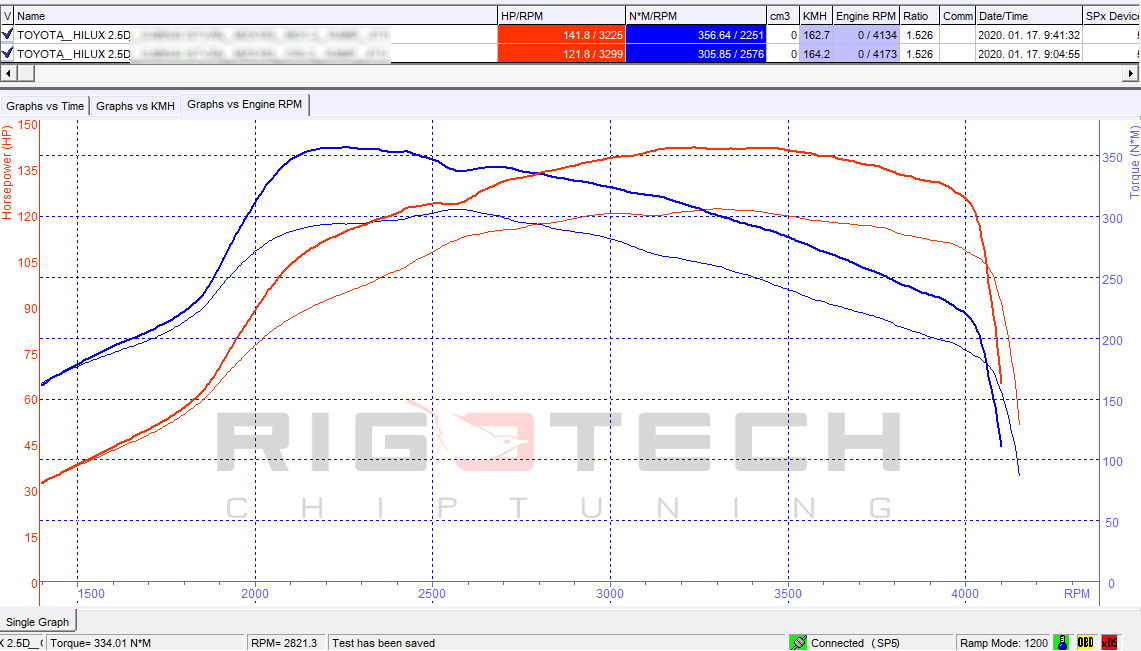The width and height of the screenshot is (1141, 651).
Task: Click the Torque (N*M) axis label
Action: coord(1134,161)
